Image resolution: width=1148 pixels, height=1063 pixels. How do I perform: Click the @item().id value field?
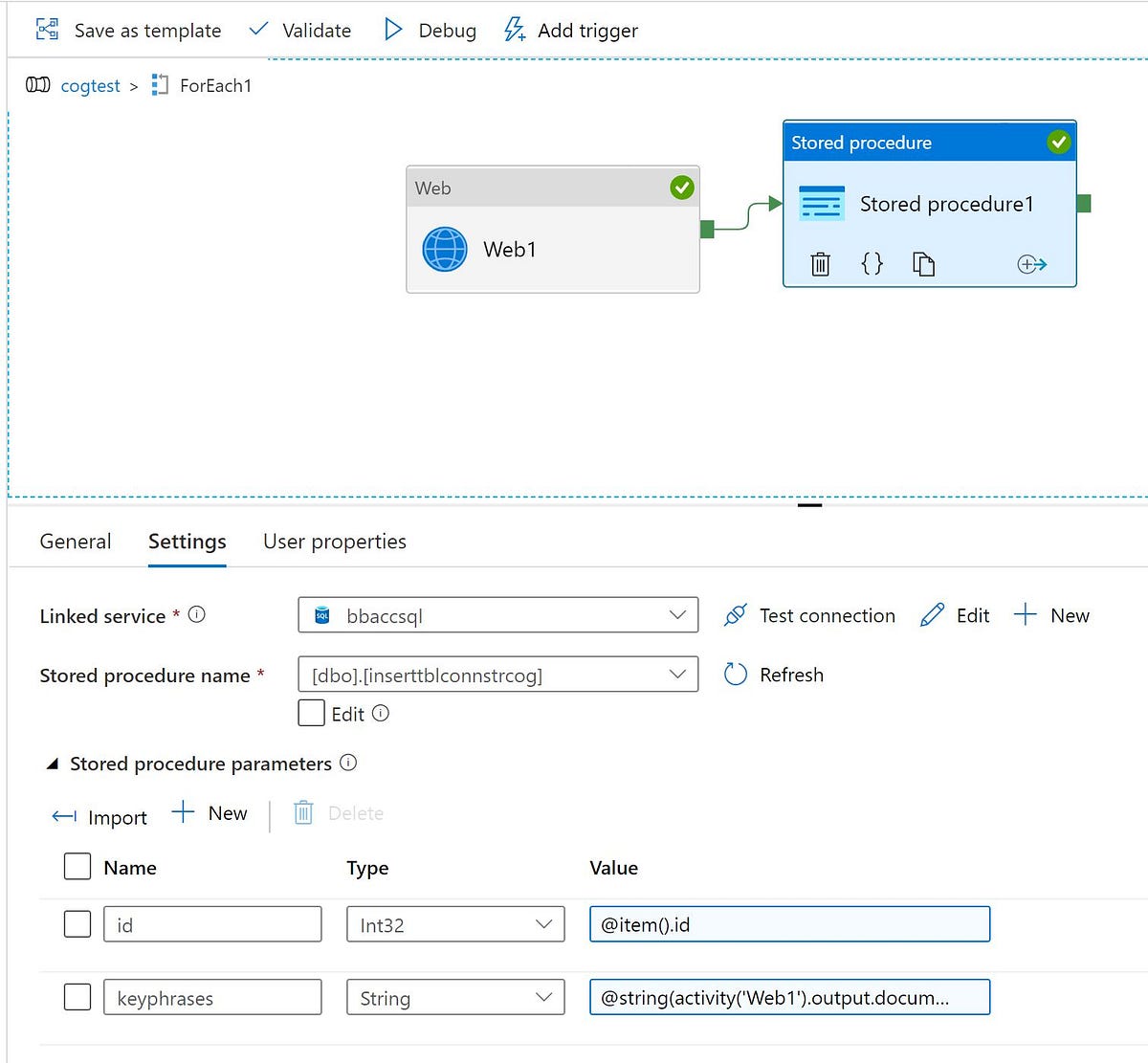pyautogui.click(x=789, y=924)
